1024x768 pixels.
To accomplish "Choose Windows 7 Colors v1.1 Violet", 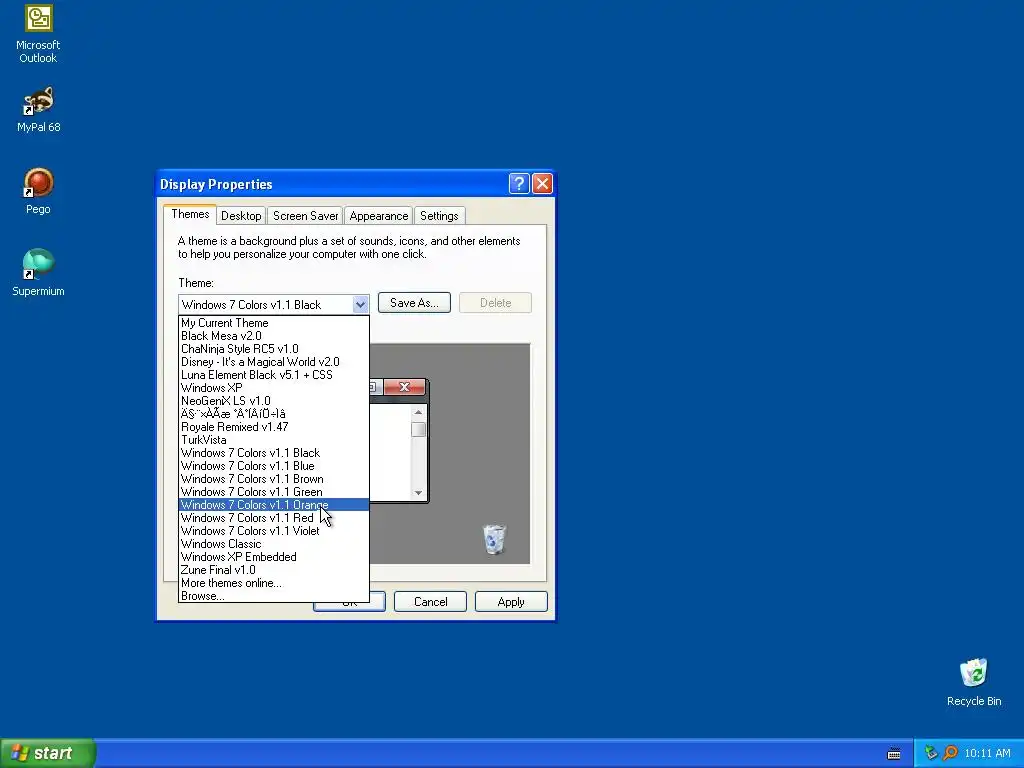I will tap(274, 531).
